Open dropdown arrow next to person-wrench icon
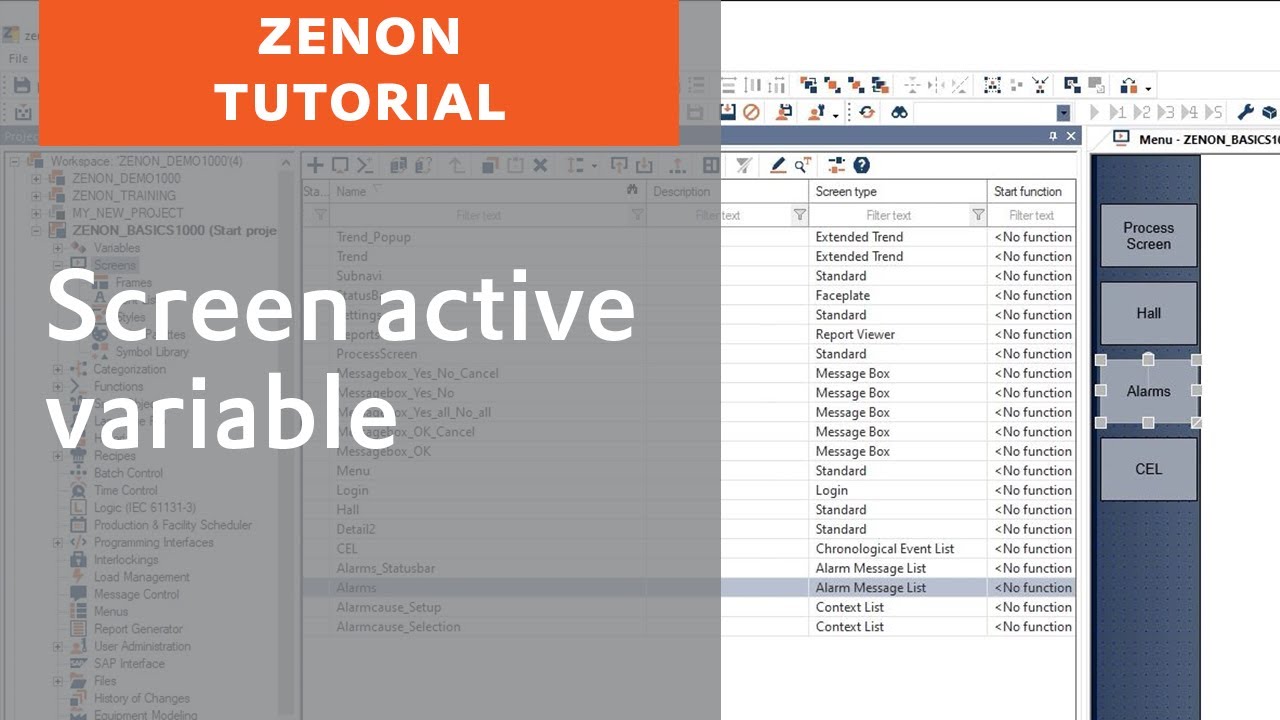The image size is (1280, 720). pos(835,115)
